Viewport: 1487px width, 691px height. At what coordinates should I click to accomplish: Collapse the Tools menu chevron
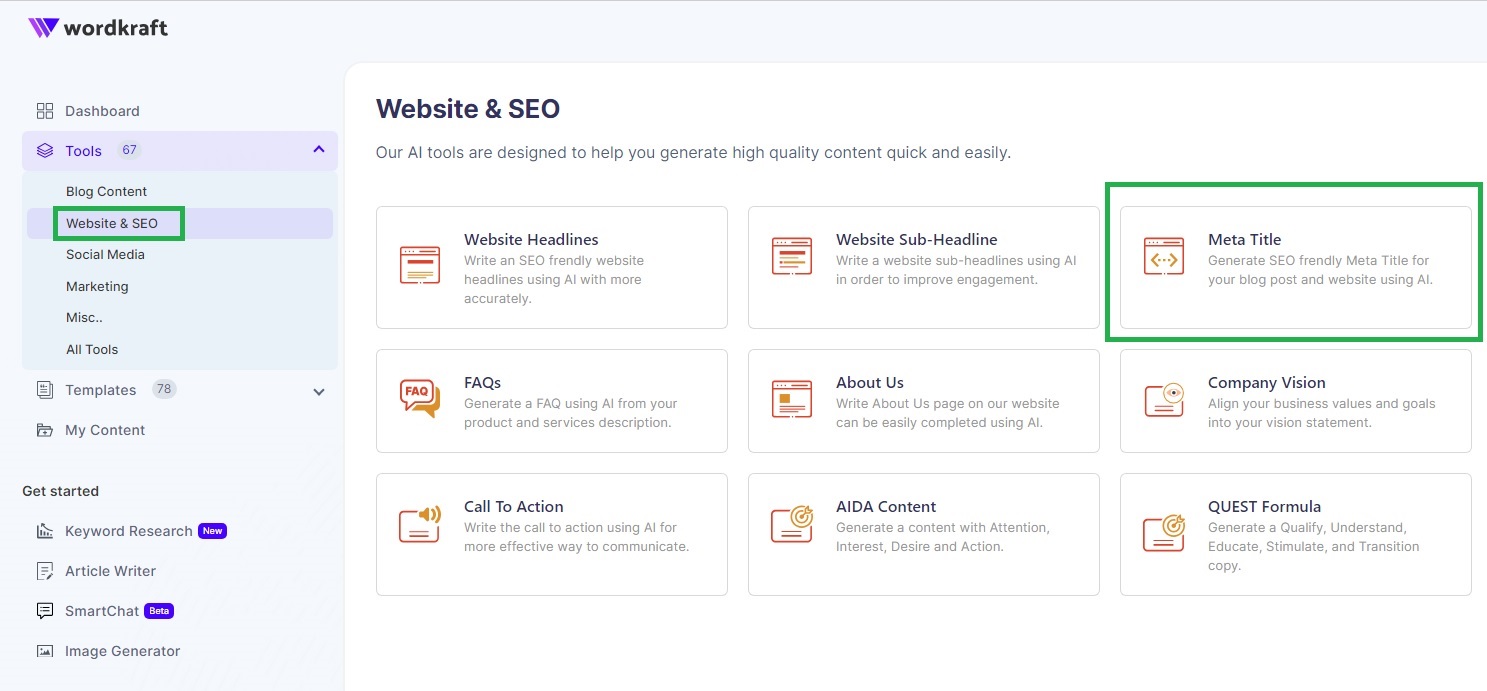319,150
